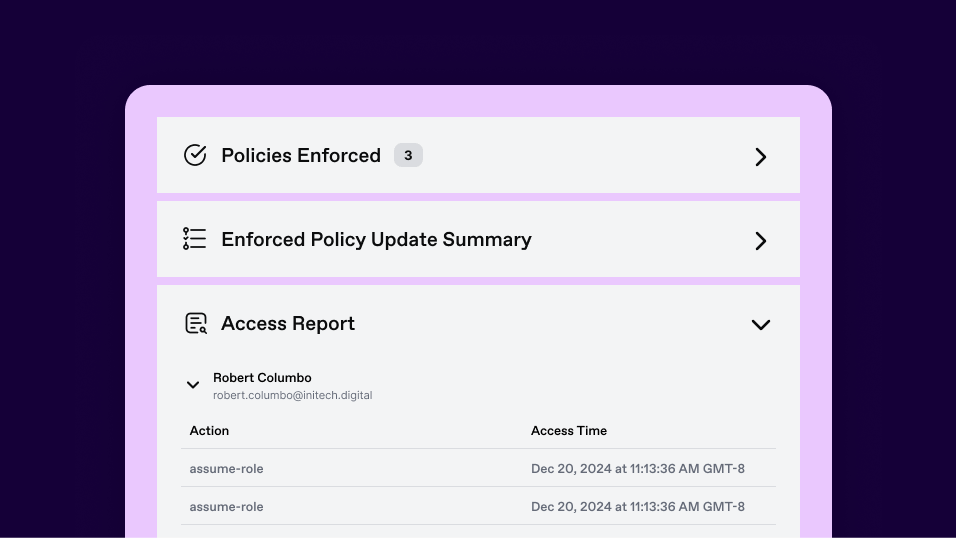956x538 pixels.
Task: Click the Policies Enforced checkmark icon
Action: click(195, 155)
